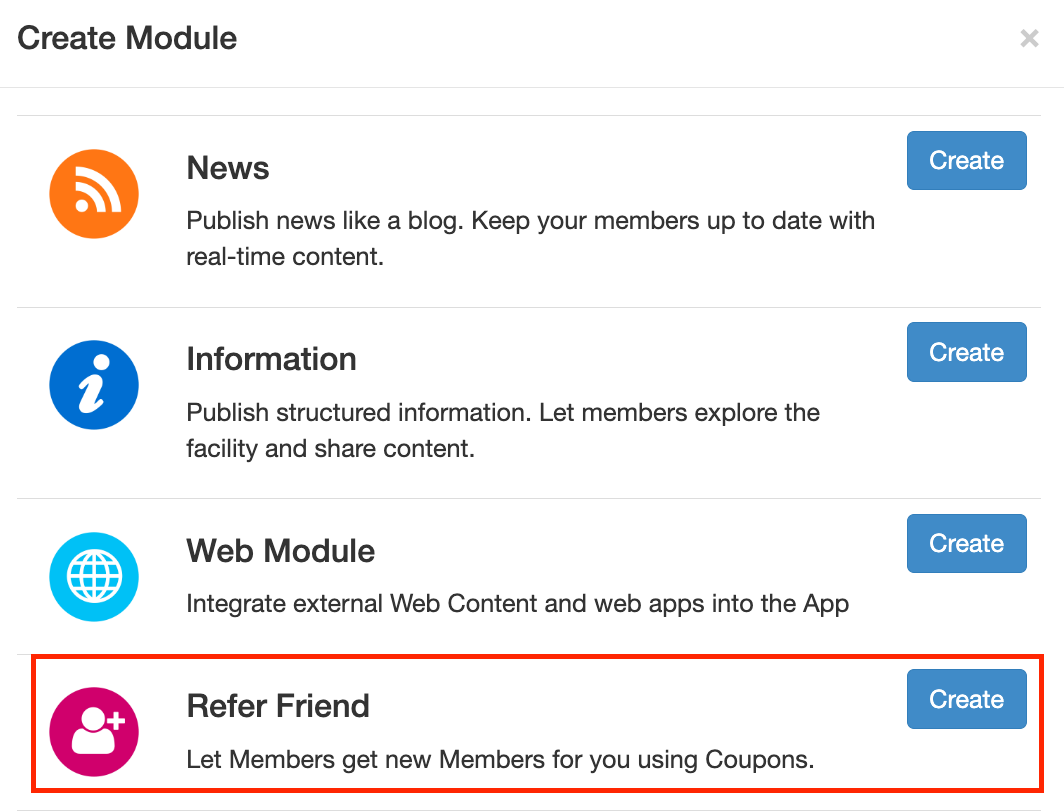This screenshot has width=1064, height=812.
Task: Click the Refer Friend description about Coupons
Action: pyautogui.click(x=500, y=759)
